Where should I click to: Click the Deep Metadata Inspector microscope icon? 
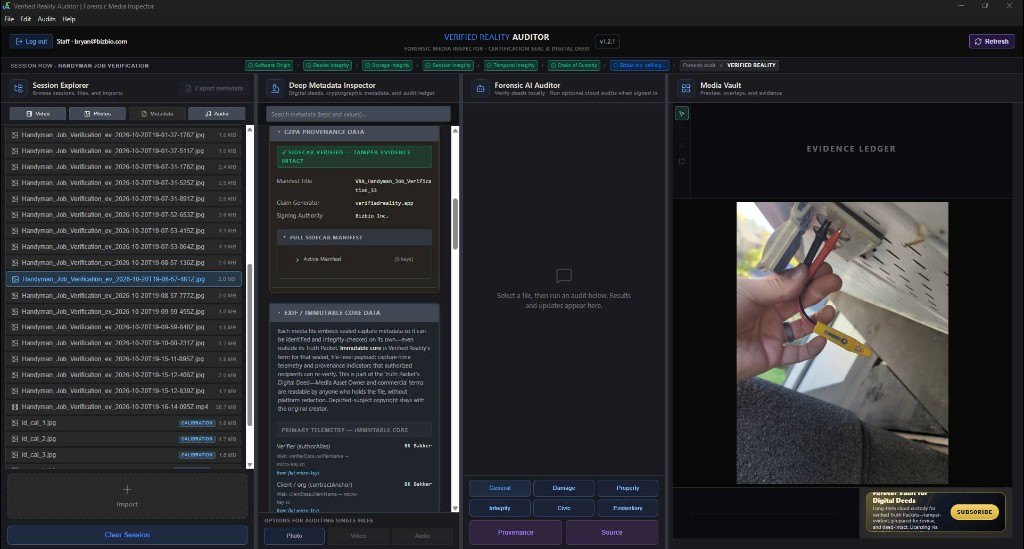275,88
